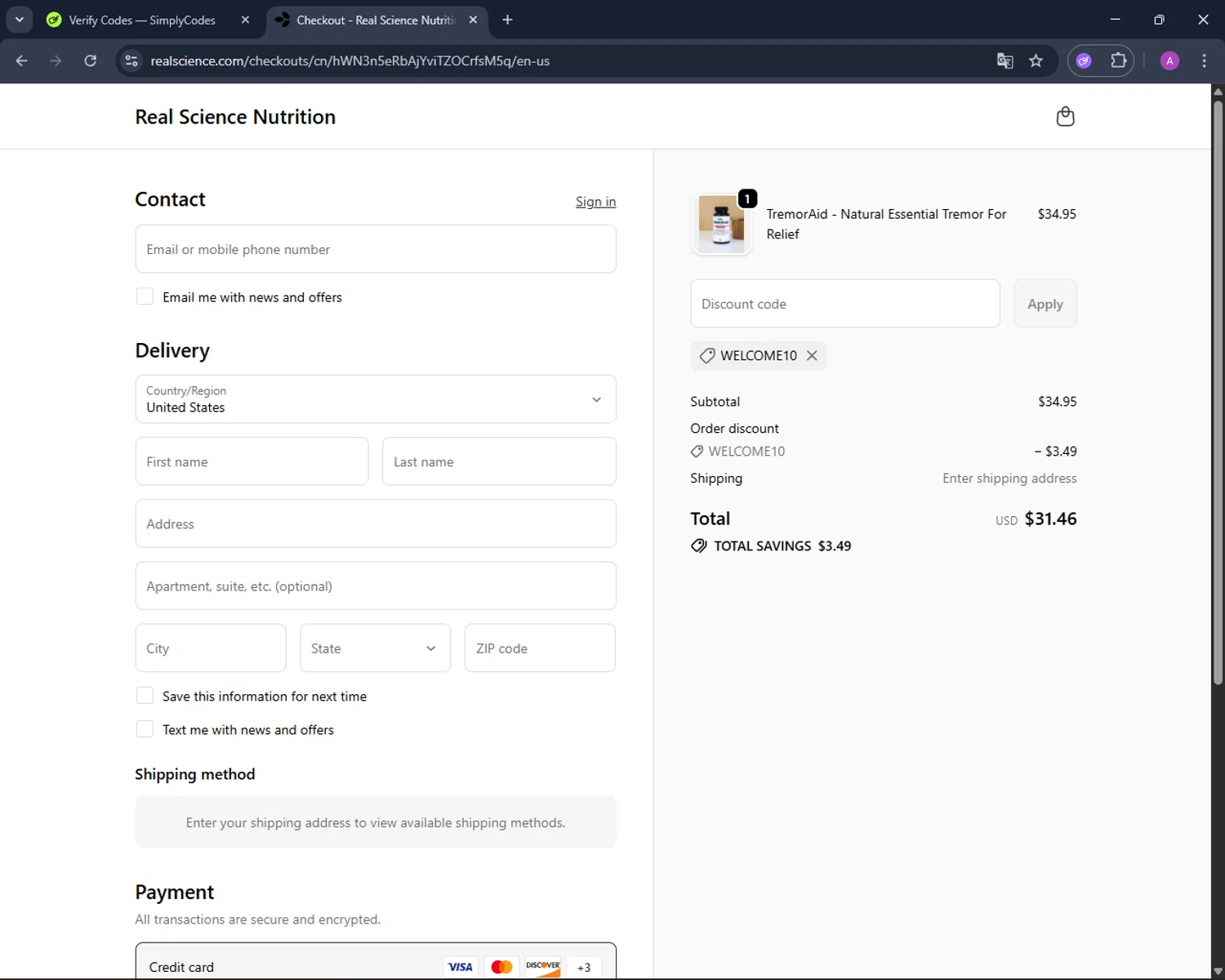This screenshot has height=980, width=1225.
Task: Show the +3 more payment methods
Action: click(583, 967)
